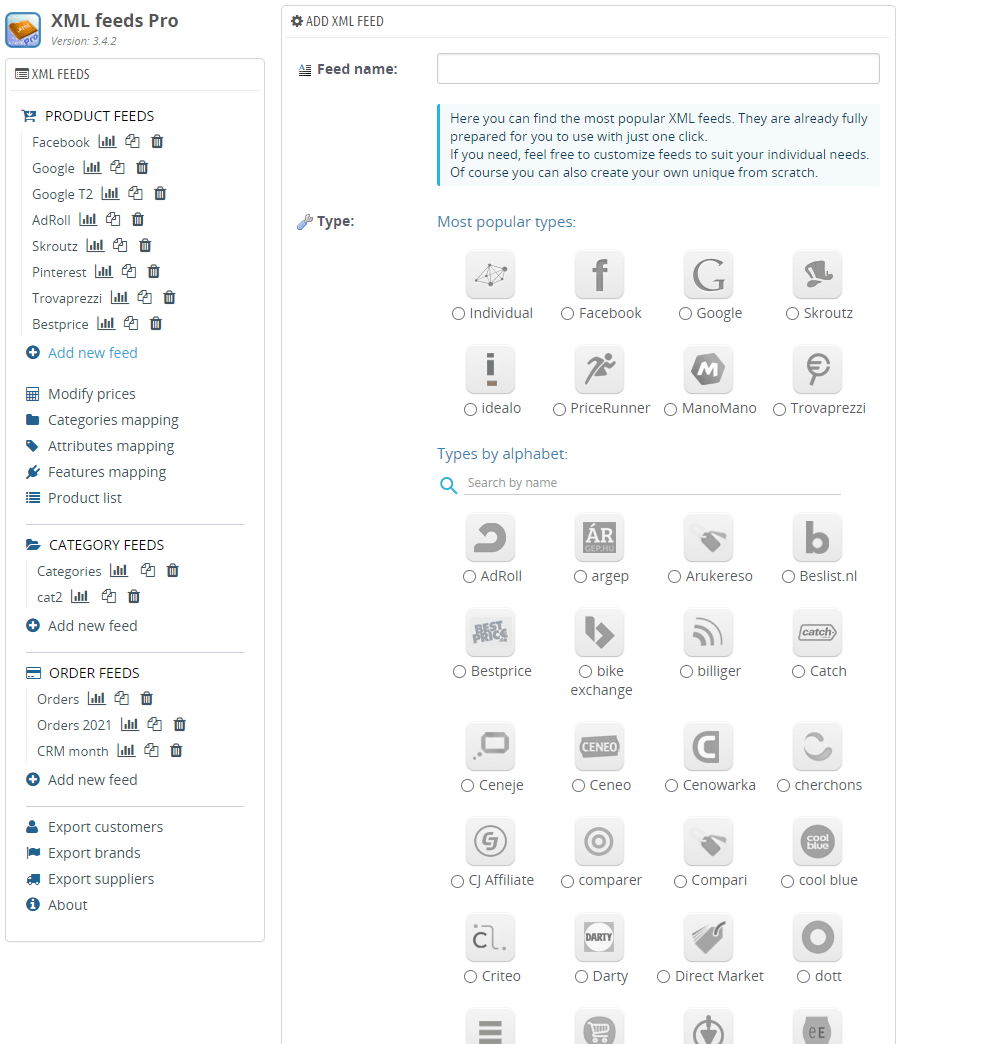
Task: Add new feed under Order Feeds
Action: pos(93,780)
